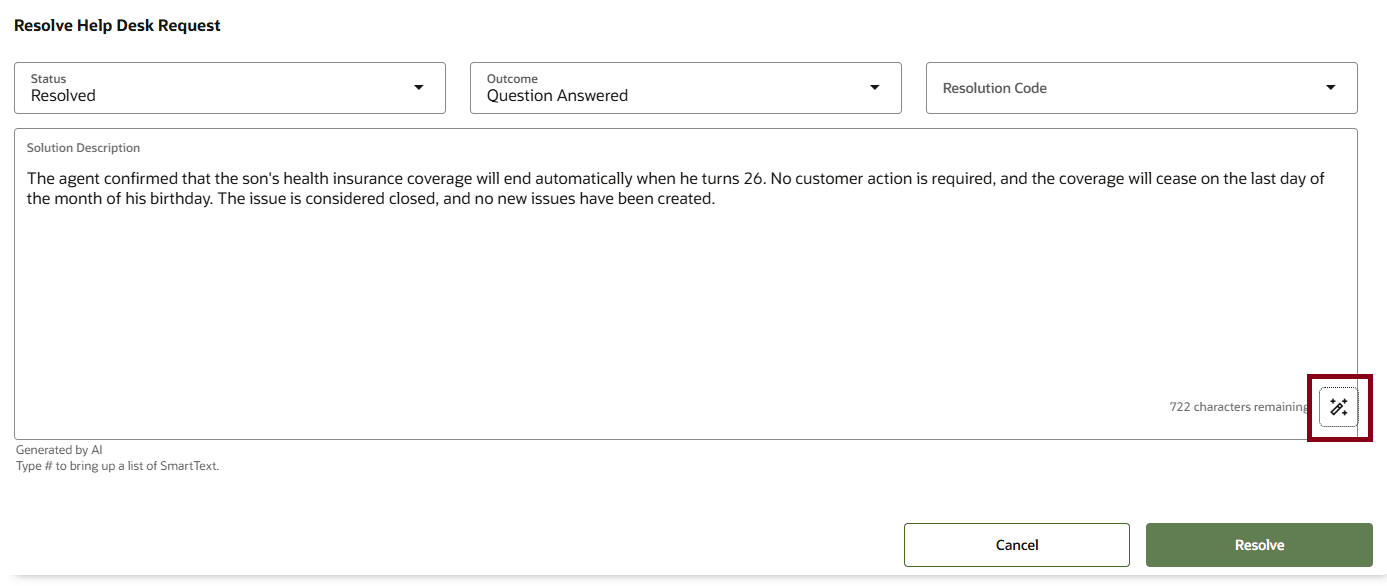Open the Status dropdown arrow
1387x586 pixels.
419,88
